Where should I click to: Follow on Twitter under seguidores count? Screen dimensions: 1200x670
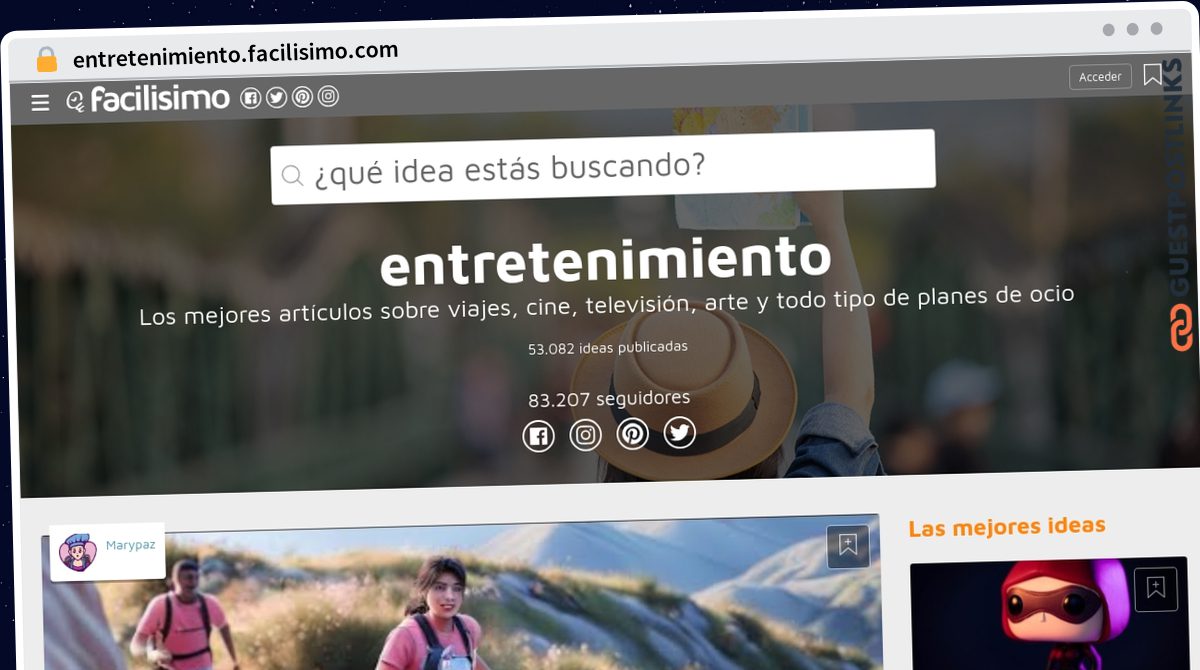tap(680, 433)
